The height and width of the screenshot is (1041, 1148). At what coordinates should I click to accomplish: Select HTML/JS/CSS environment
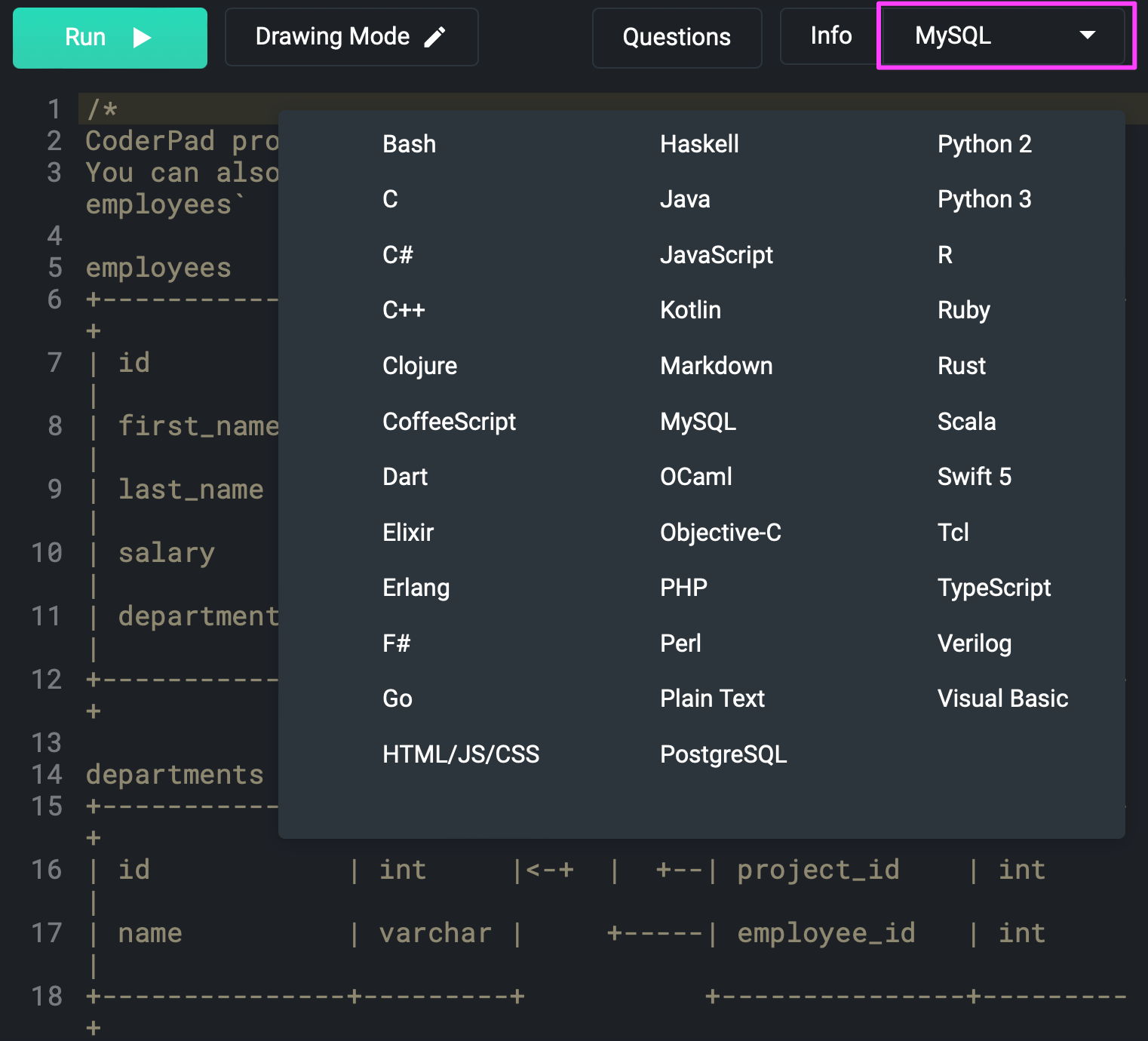click(461, 754)
